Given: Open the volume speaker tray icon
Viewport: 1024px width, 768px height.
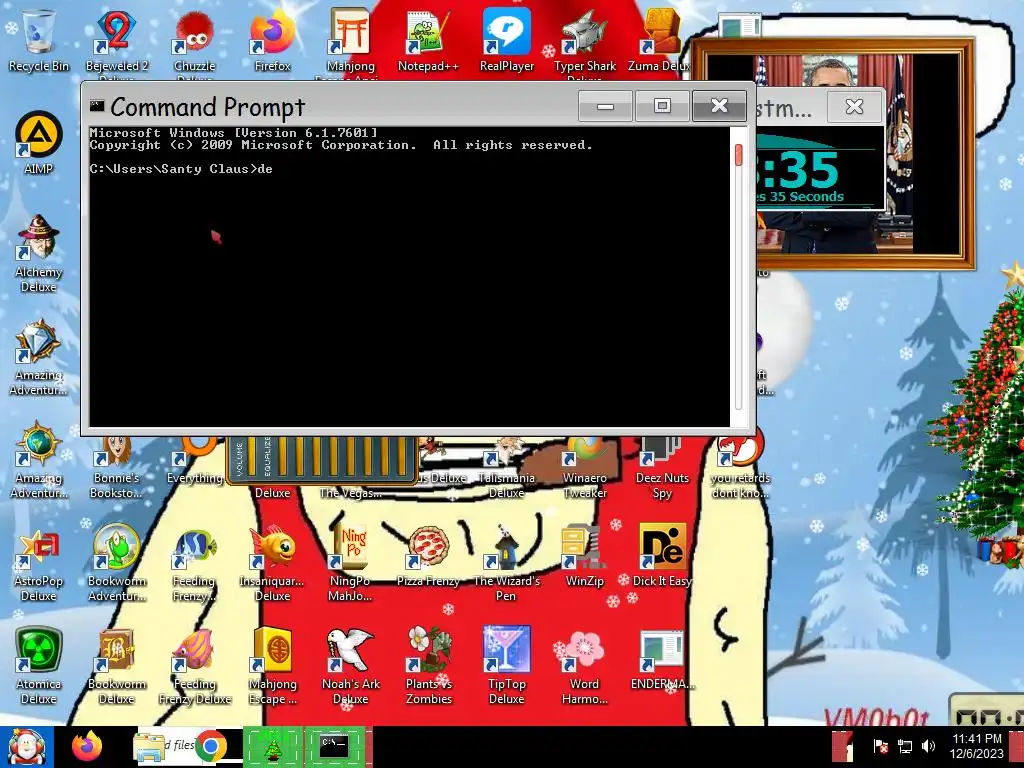Looking at the screenshot, I should [x=928, y=746].
